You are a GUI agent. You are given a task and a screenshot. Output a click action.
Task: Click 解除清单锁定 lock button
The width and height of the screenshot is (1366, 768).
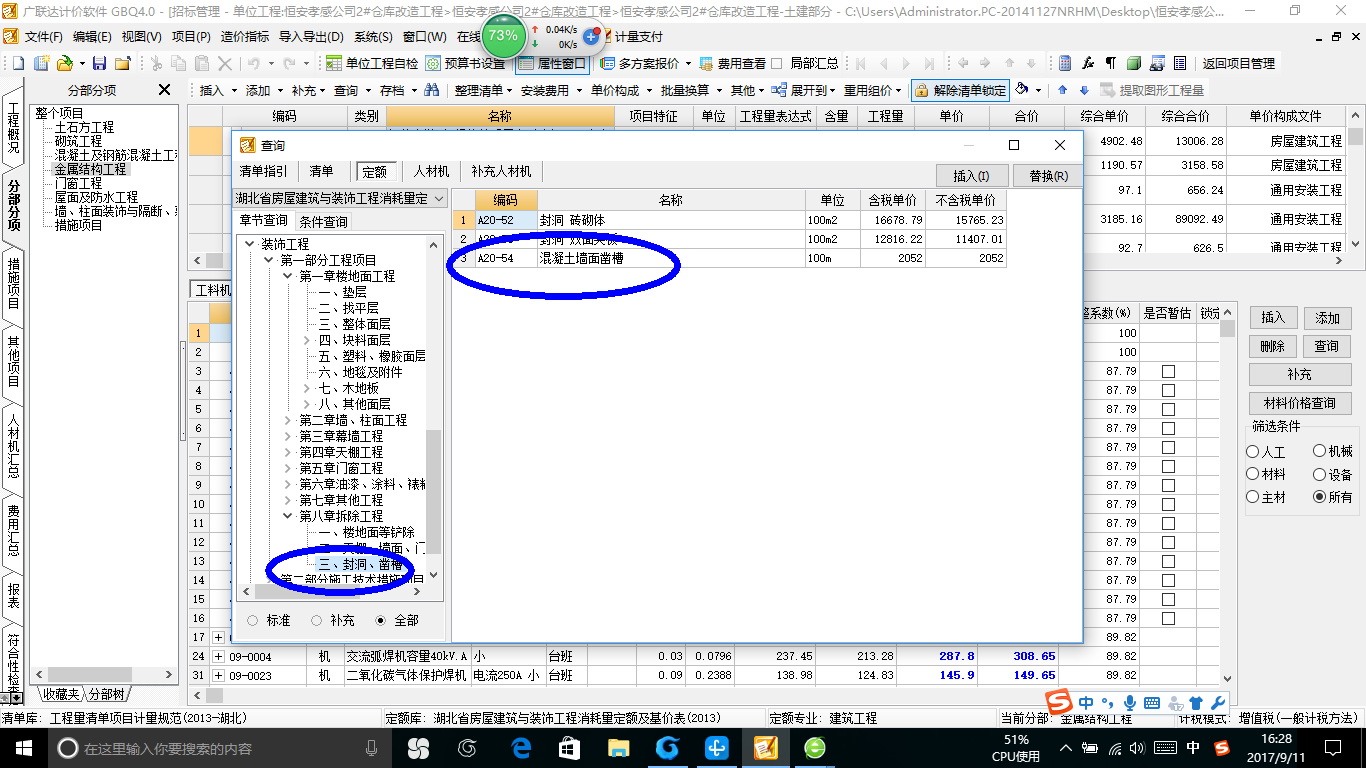tap(960, 90)
